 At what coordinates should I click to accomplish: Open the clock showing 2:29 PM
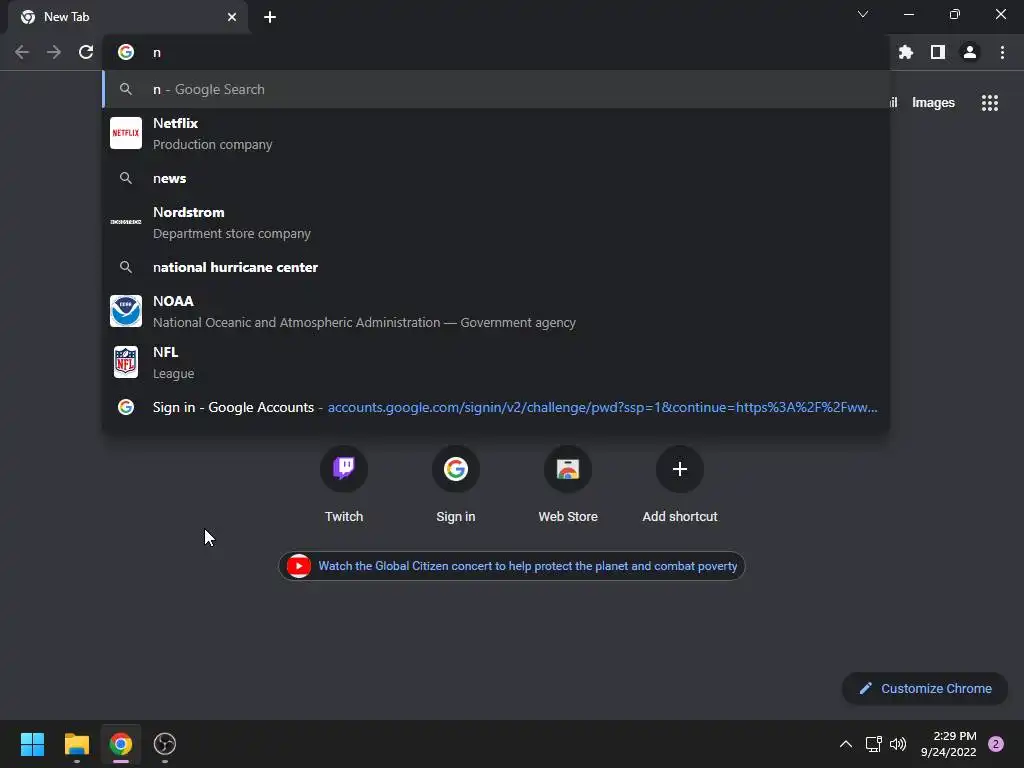[x=949, y=744]
